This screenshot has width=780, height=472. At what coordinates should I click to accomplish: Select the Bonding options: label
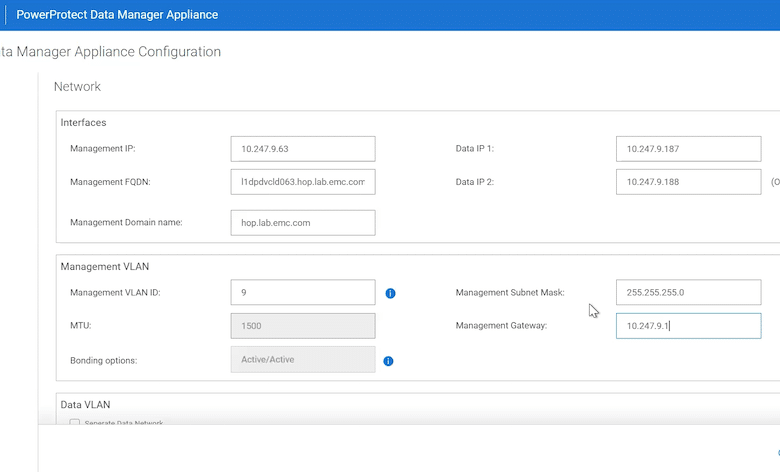[x=103, y=361]
